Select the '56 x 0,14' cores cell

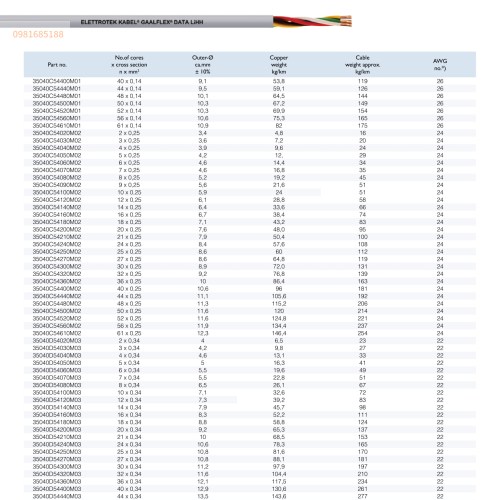[129, 118]
